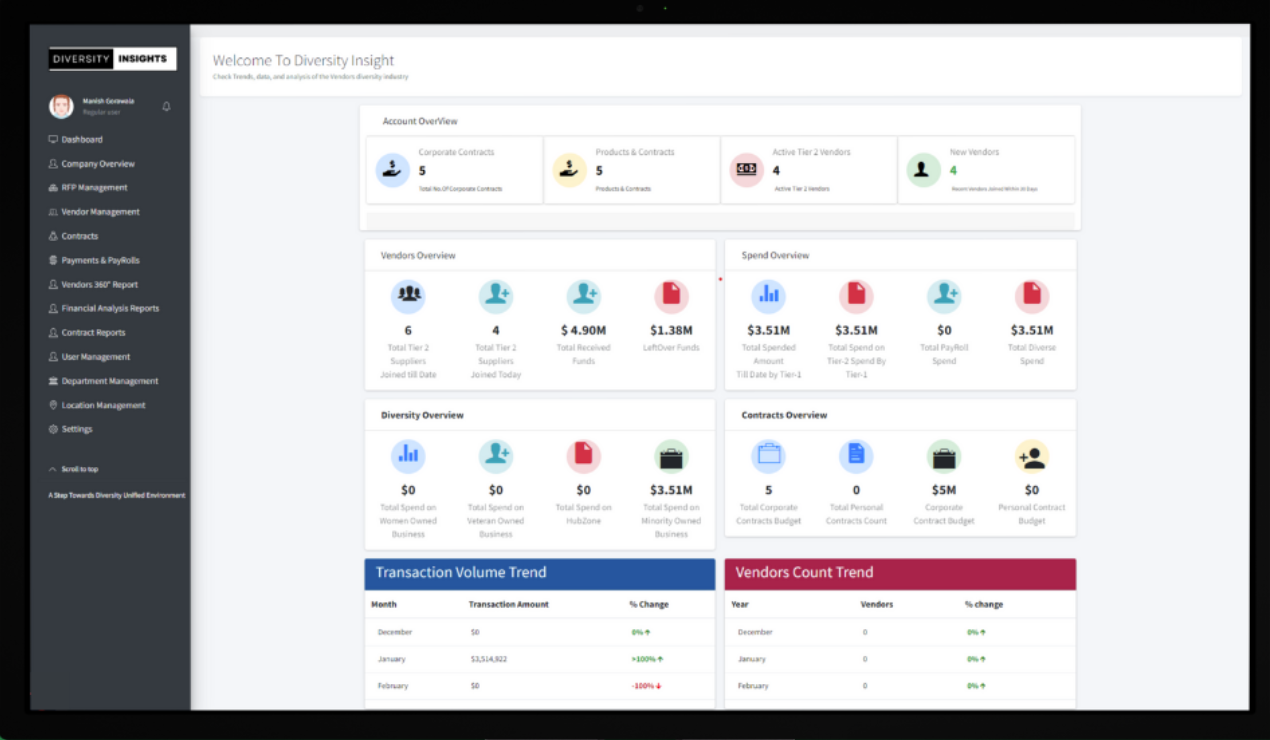This screenshot has width=1270, height=740.
Task: Select the Transaction Volume Trend header bar
Action: click(540, 573)
